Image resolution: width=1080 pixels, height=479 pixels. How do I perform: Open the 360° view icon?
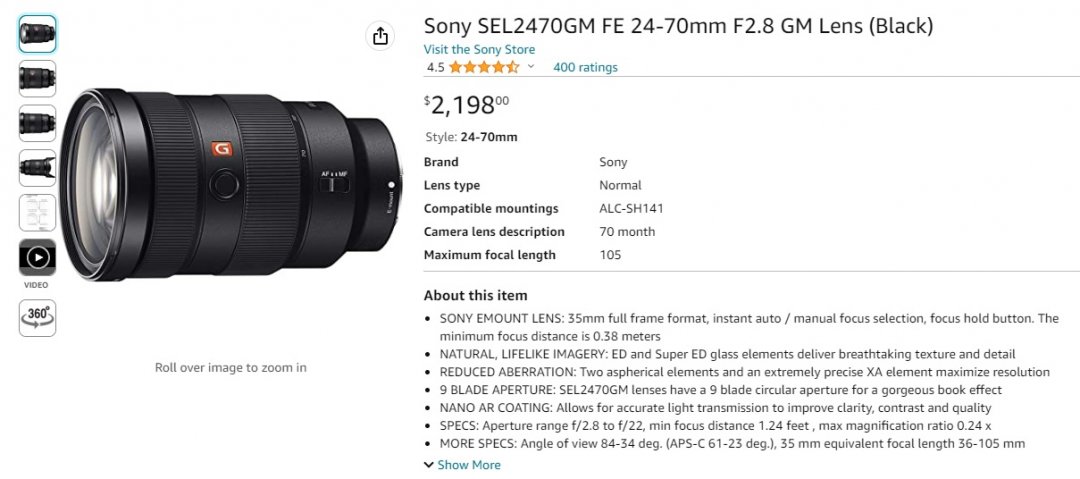point(37,318)
